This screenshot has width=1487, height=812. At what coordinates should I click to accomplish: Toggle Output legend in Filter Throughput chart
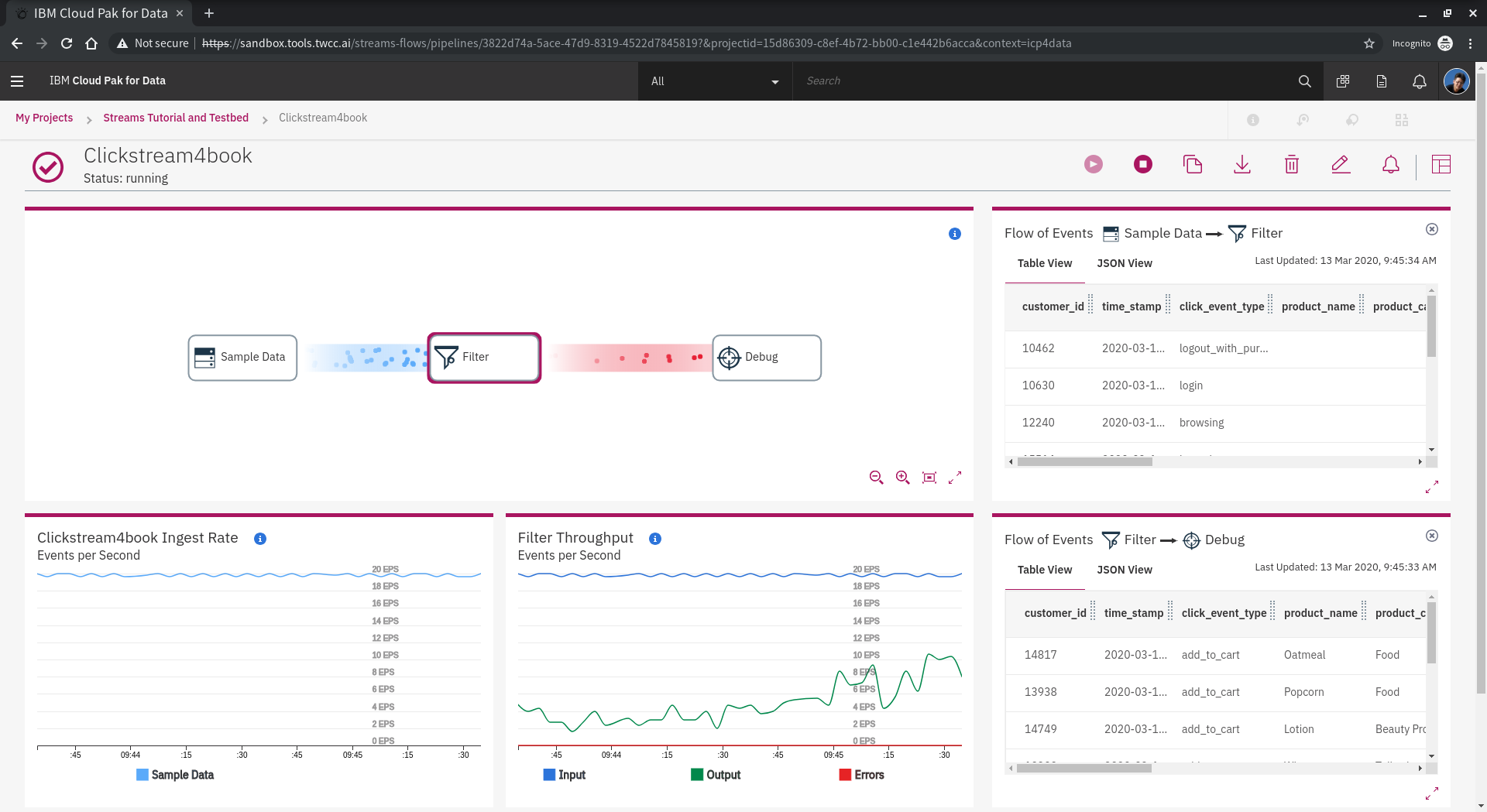pyautogui.click(x=716, y=775)
